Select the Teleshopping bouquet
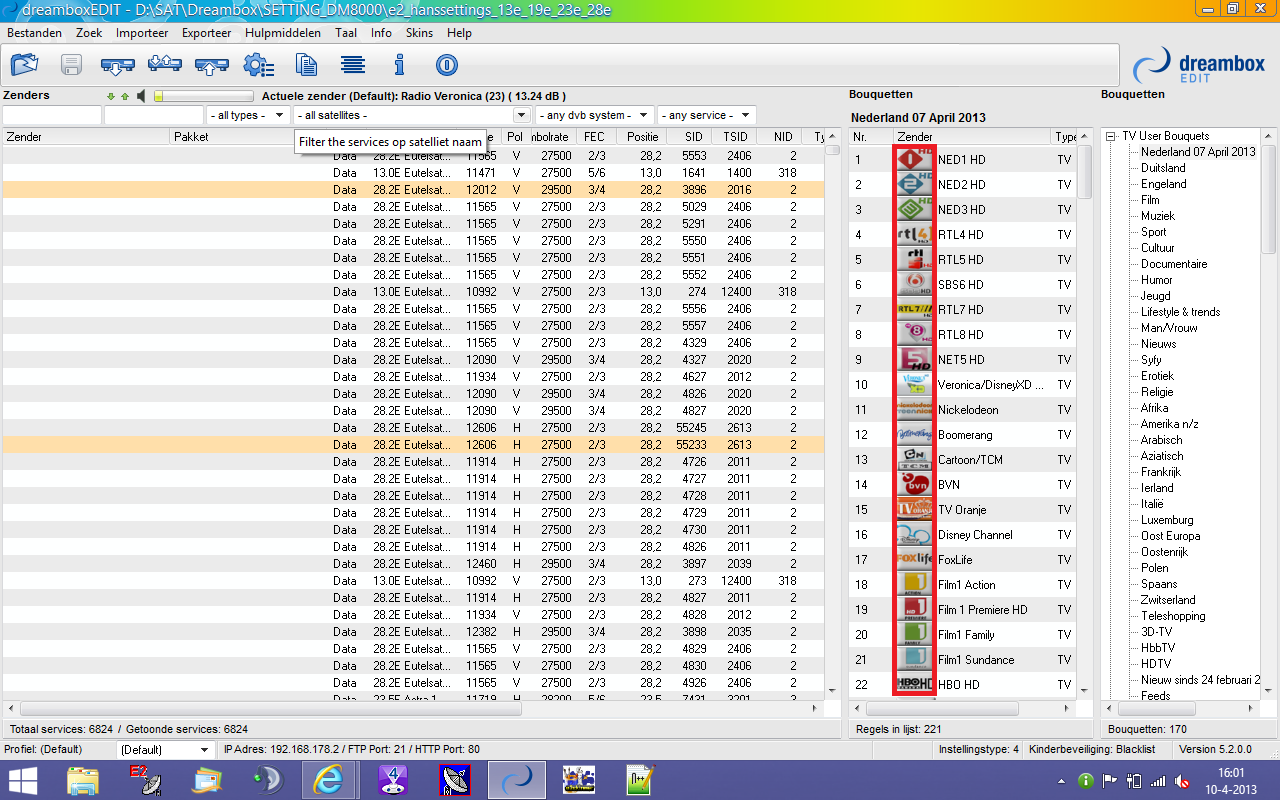Viewport: 1280px width, 800px height. pyautogui.click(x=1173, y=616)
